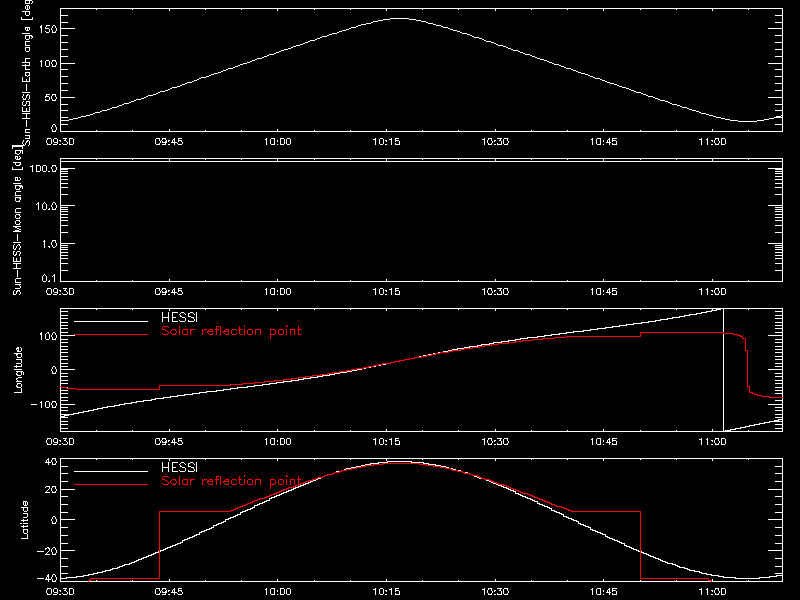Click the 20 tick on Latitude axis

(x=51, y=490)
